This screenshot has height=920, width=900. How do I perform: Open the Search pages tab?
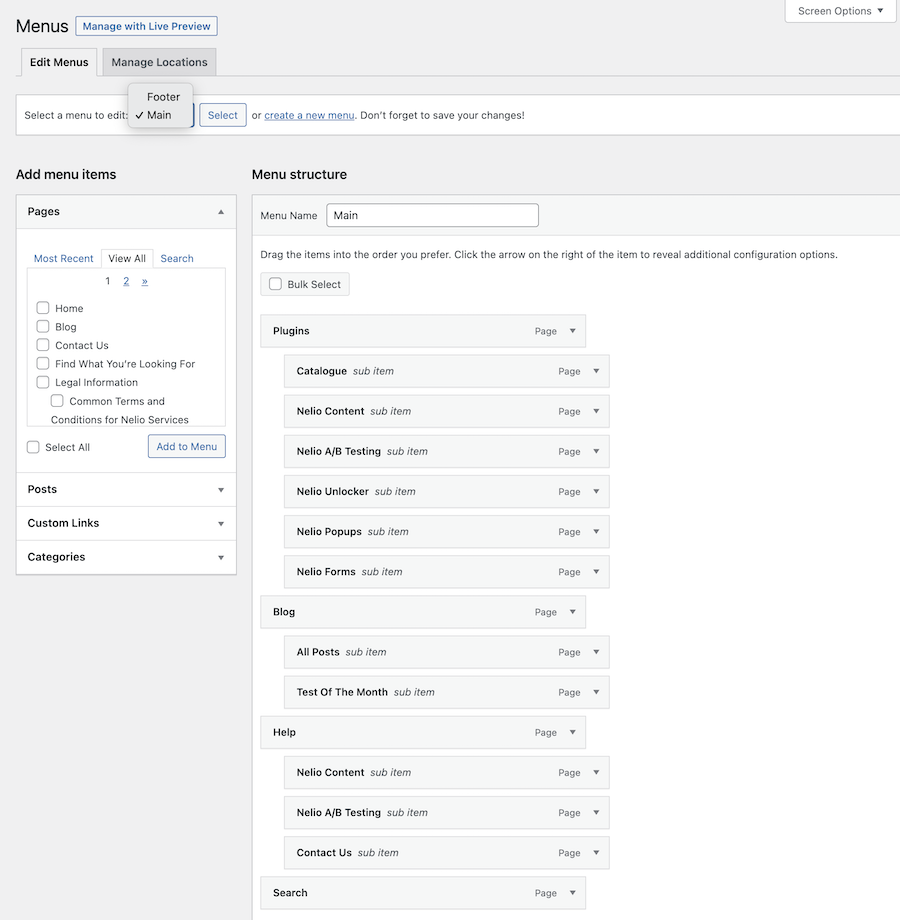click(x=177, y=258)
